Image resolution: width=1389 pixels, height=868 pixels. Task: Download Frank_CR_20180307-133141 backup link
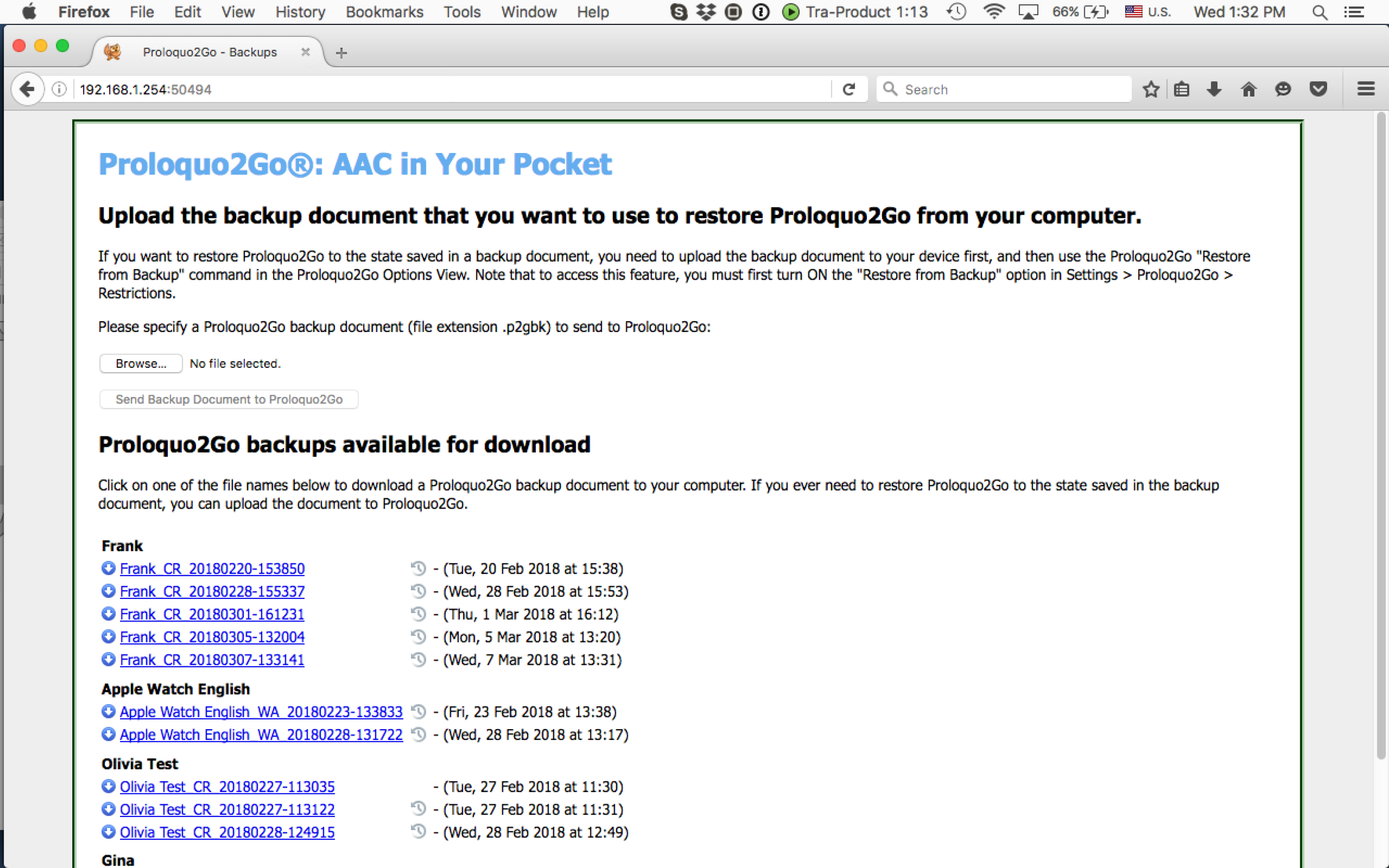point(212,660)
